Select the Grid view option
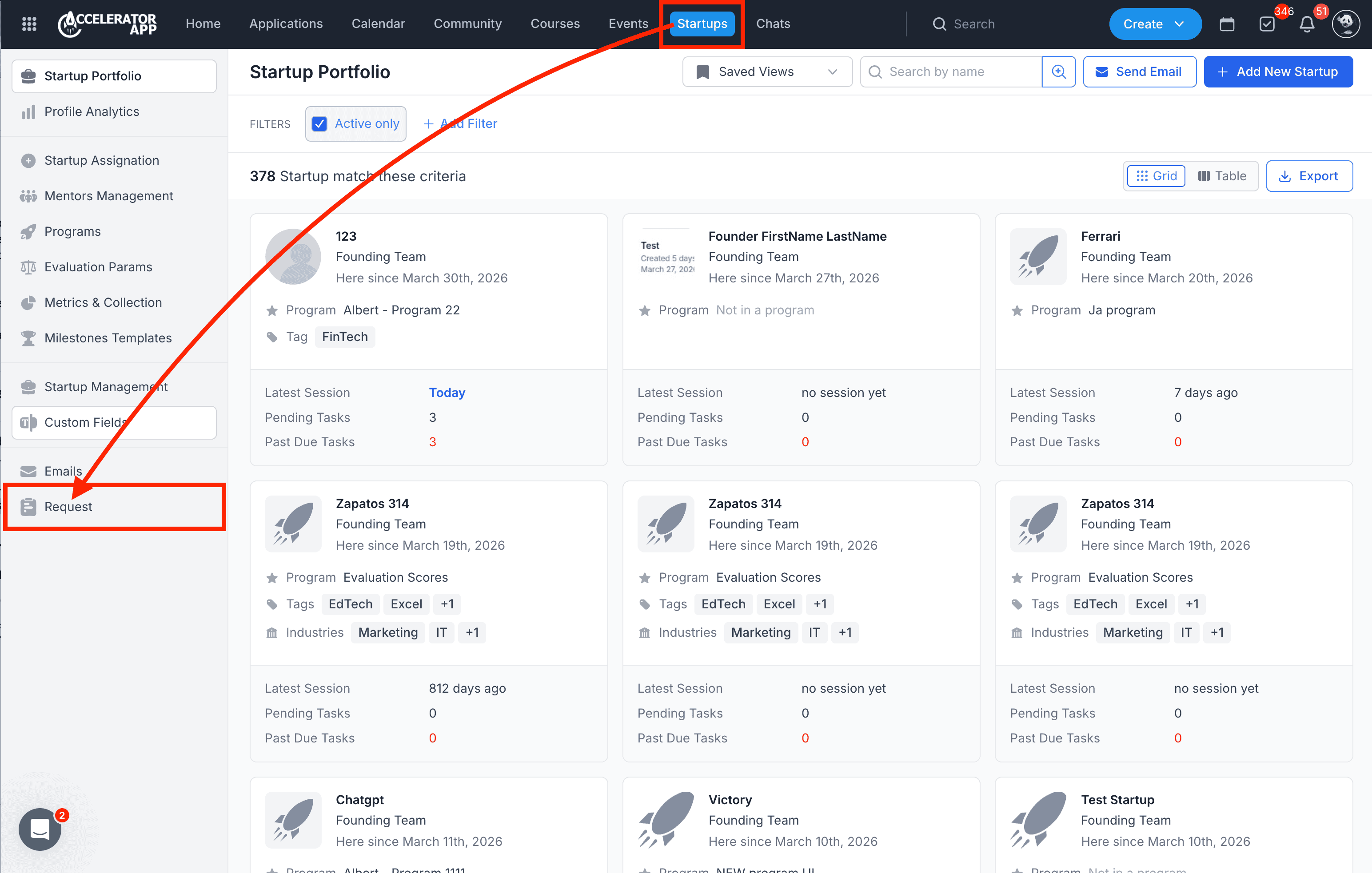This screenshot has height=873, width=1372. point(1156,176)
